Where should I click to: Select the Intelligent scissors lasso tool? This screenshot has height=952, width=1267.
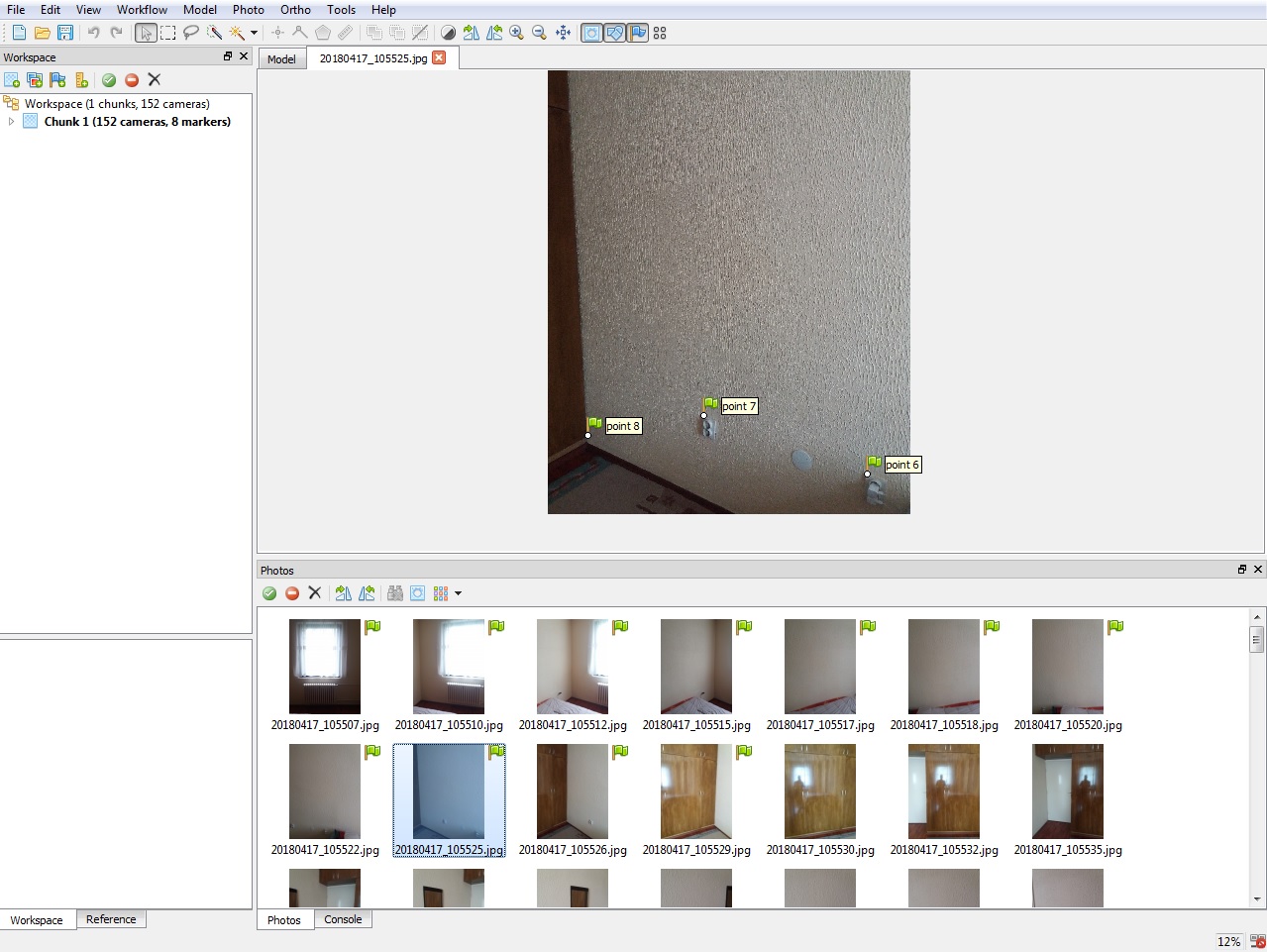(x=191, y=33)
